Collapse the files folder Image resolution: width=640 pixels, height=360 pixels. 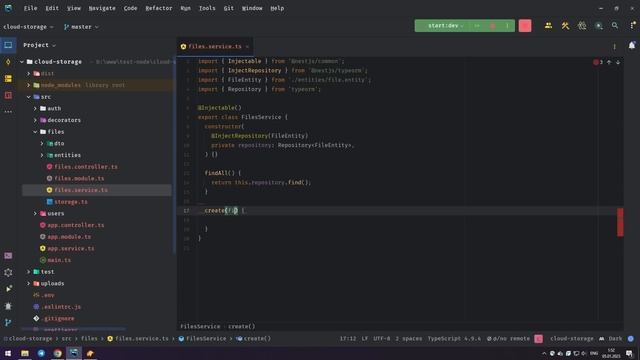pyautogui.click(x=35, y=132)
